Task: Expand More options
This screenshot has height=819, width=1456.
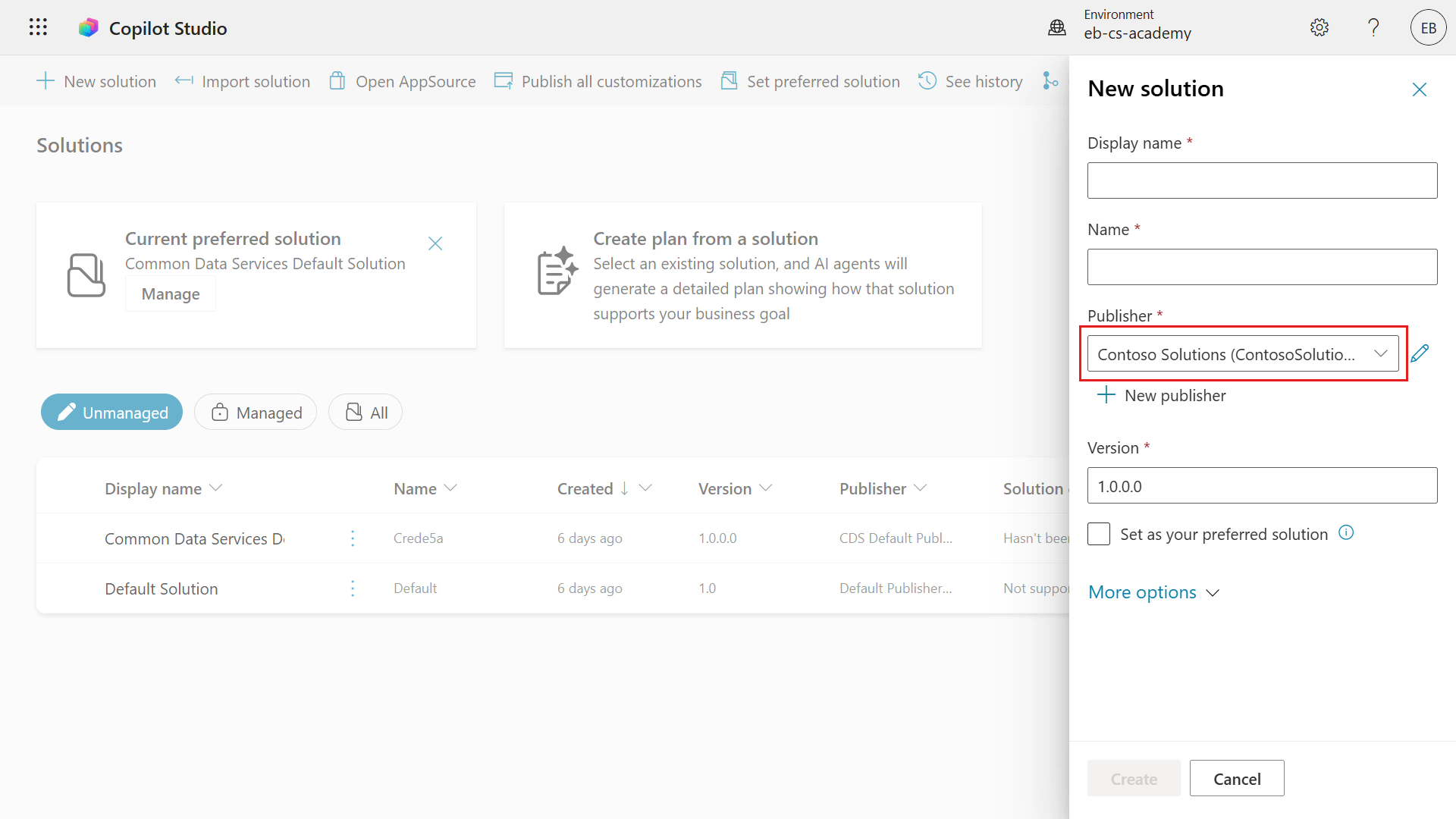Action: tap(1153, 592)
